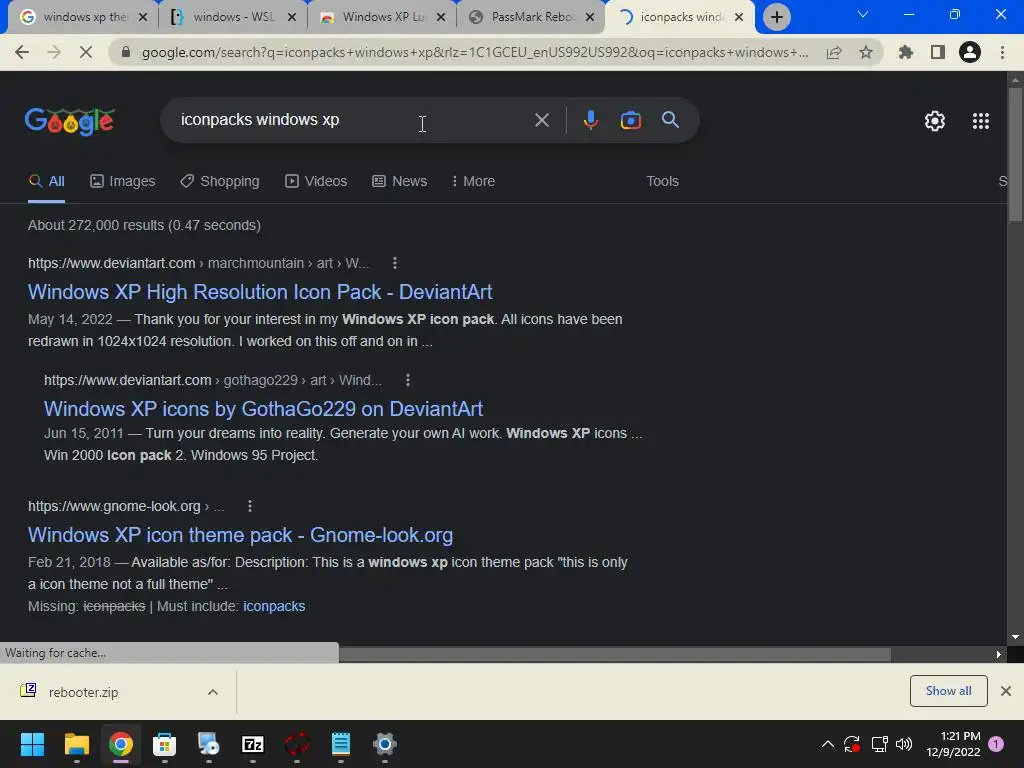This screenshot has height=768, width=1024.
Task: Open 7-Zip from taskbar
Action: click(x=253, y=744)
